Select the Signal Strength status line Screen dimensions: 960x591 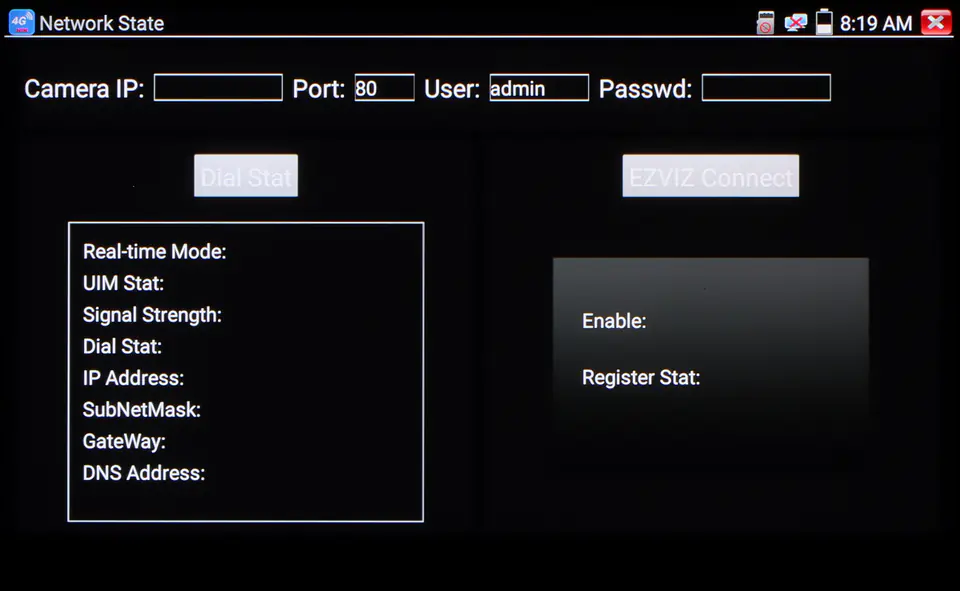pyautogui.click(x=152, y=315)
